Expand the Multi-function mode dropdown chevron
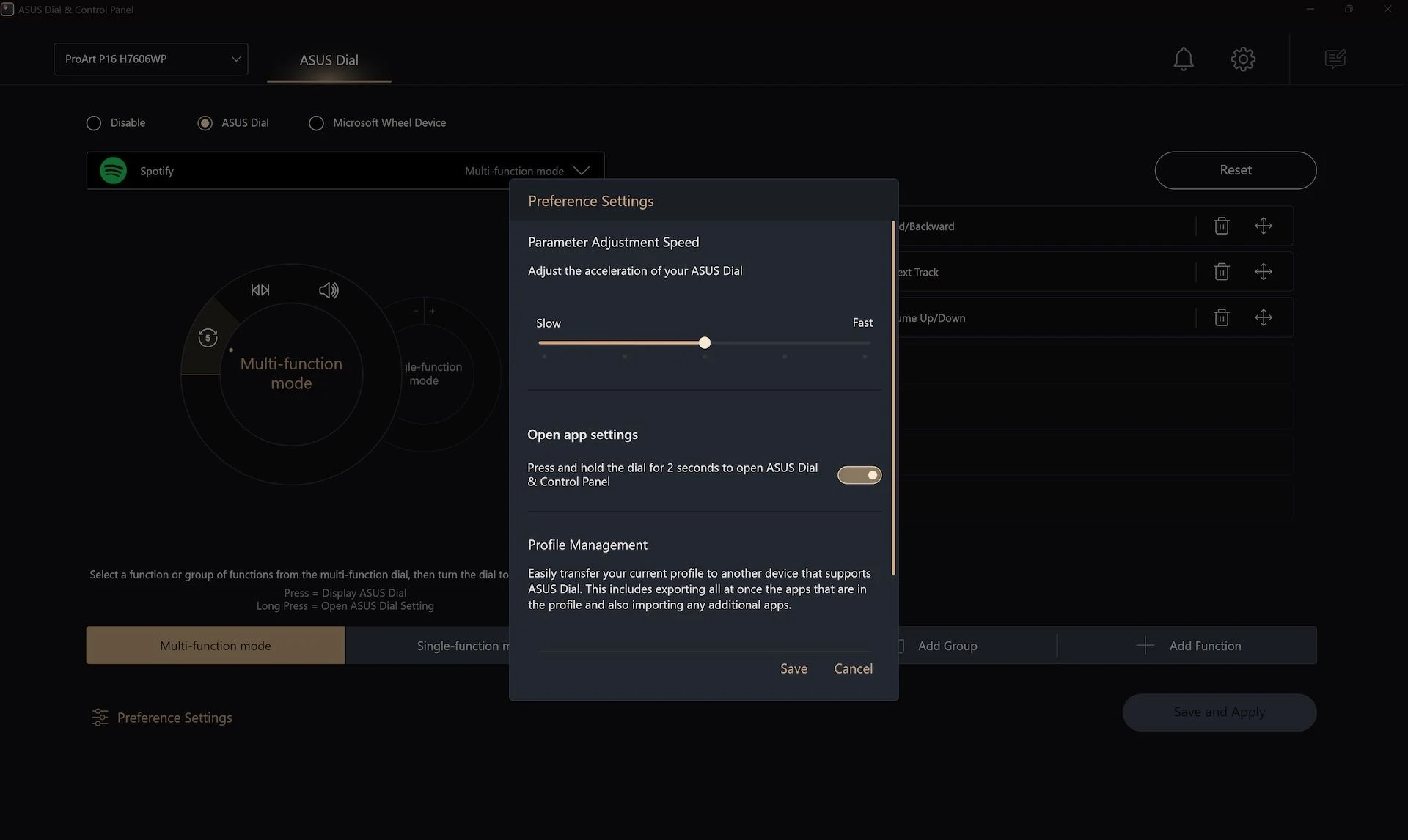Viewport: 1408px width, 840px height. (x=582, y=171)
